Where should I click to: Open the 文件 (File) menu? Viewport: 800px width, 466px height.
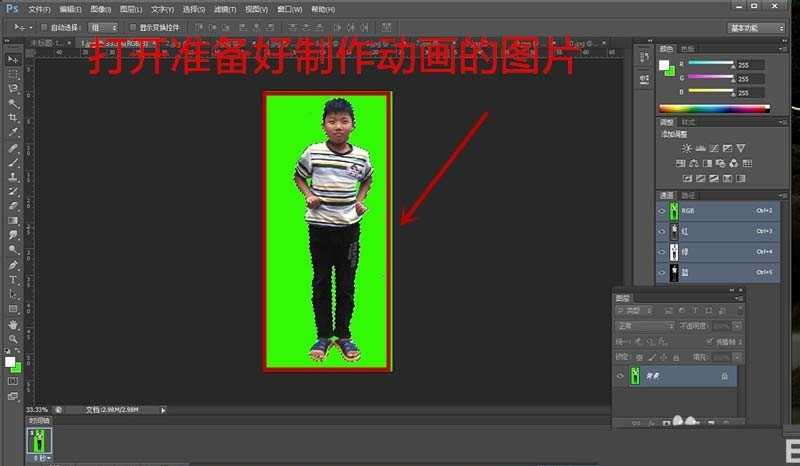point(38,8)
